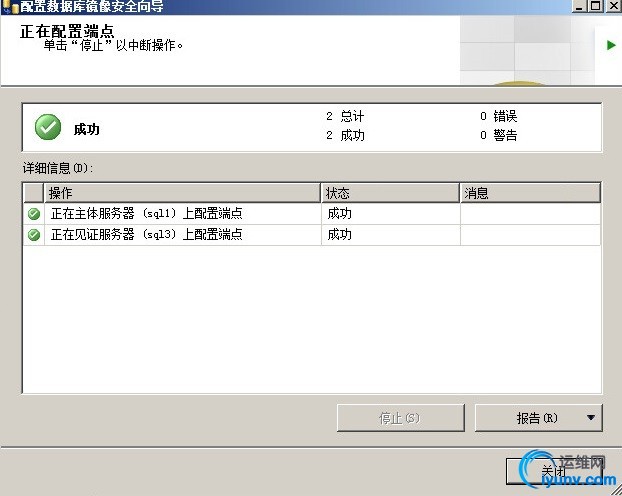Maximize the wizard window

tap(595, 6)
